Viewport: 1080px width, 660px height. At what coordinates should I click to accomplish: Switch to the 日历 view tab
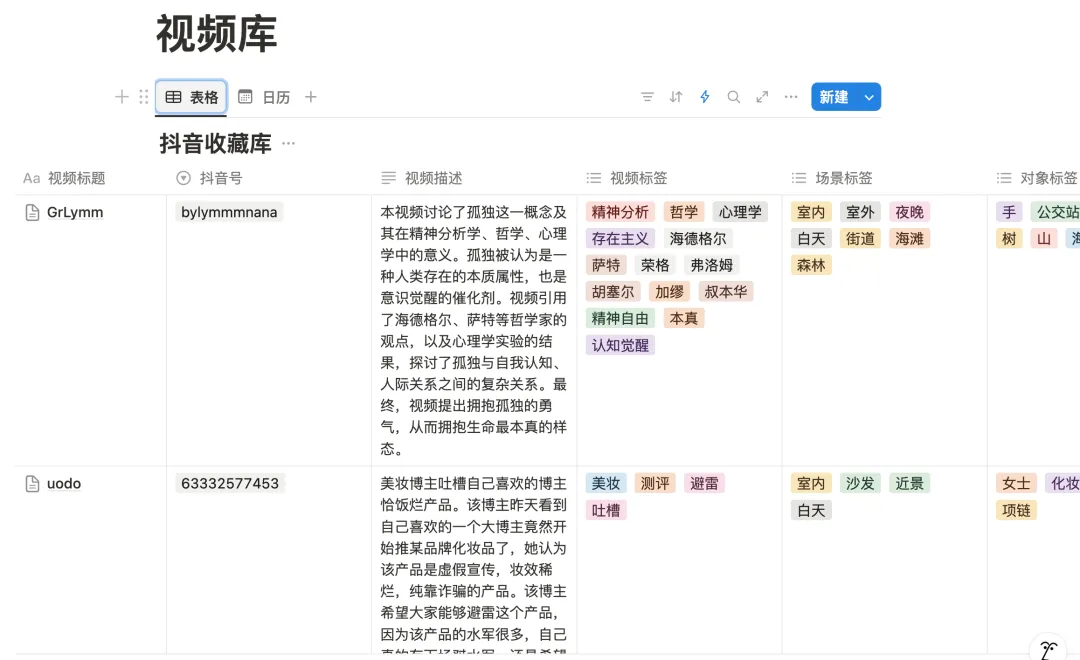[x=266, y=97]
